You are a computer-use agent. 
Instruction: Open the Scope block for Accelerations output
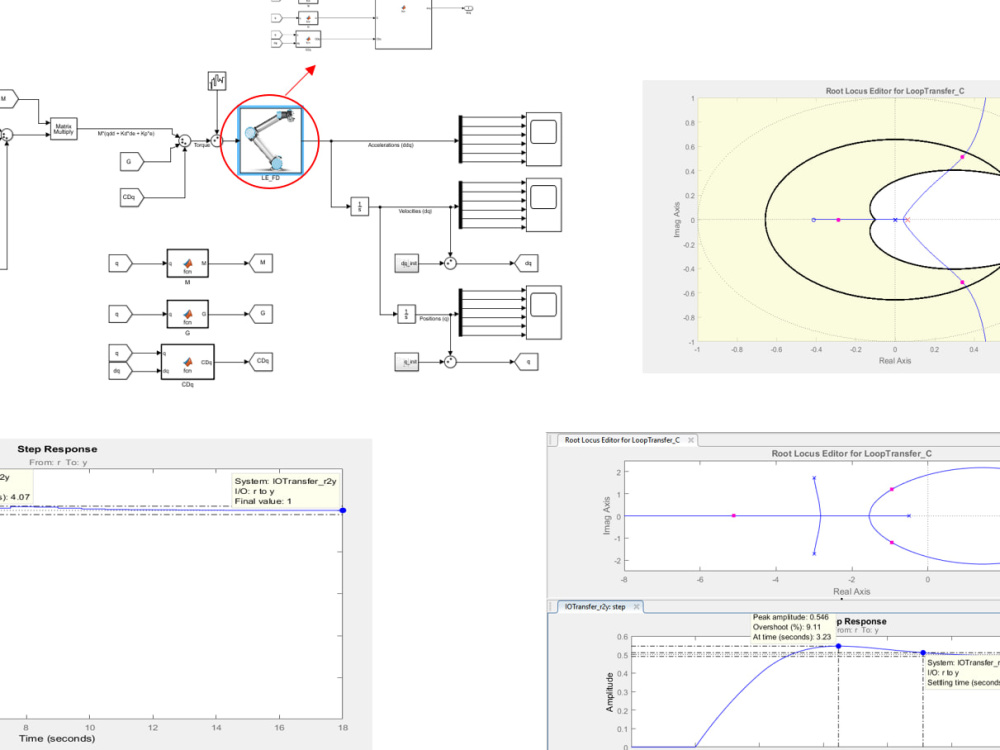[543, 137]
